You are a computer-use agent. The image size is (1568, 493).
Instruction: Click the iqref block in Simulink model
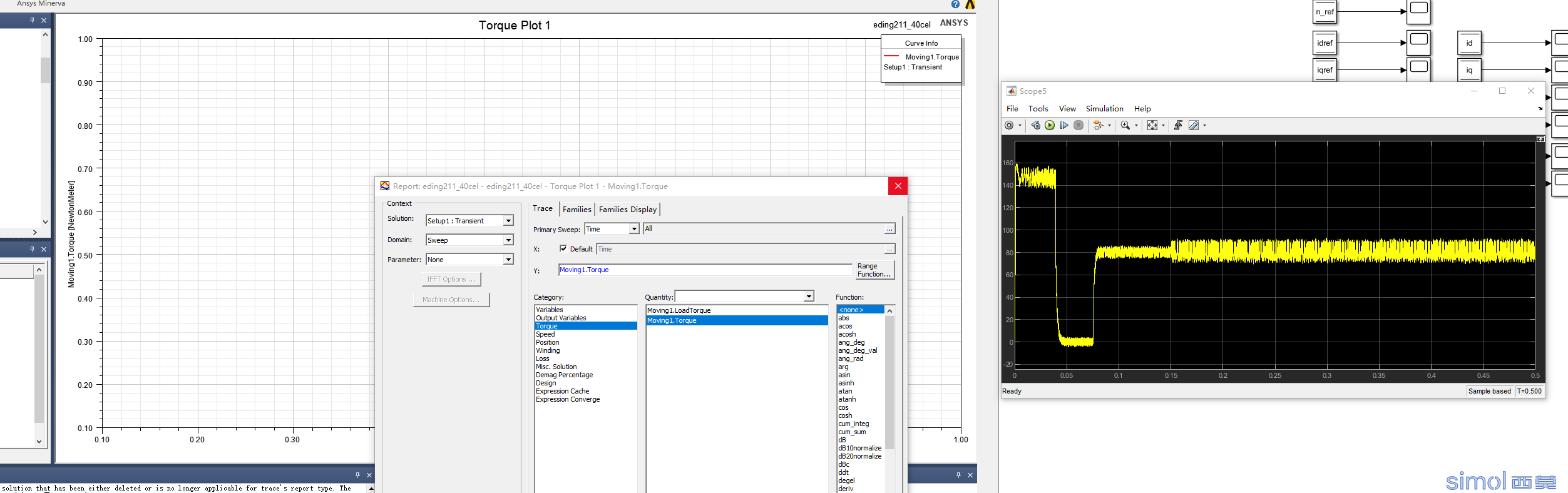point(1325,69)
